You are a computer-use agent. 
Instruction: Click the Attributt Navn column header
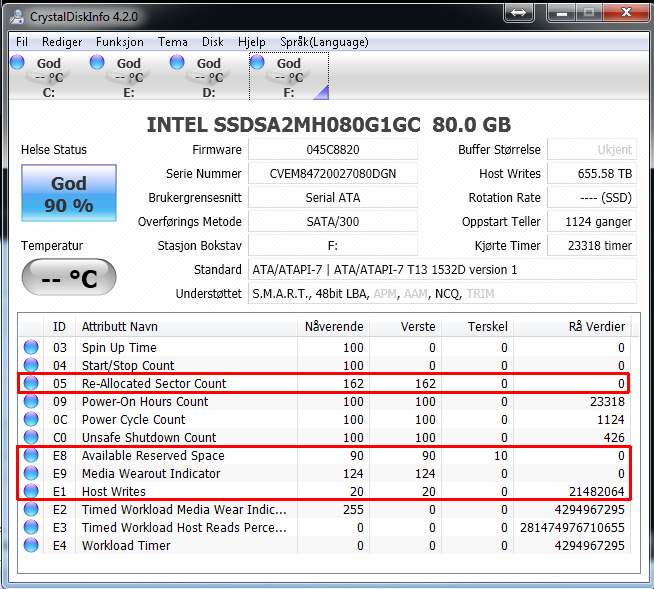pos(186,326)
